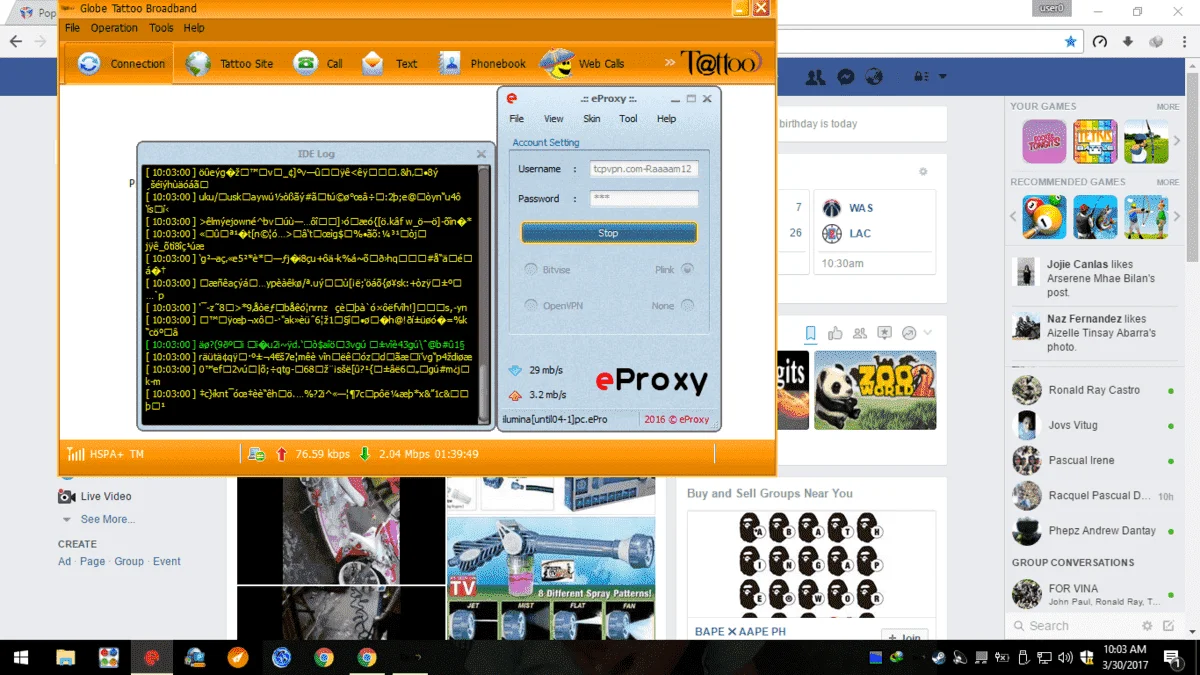Viewport: 1200px width, 675px height.
Task: Open the Phonebook icon
Action: [450, 64]
